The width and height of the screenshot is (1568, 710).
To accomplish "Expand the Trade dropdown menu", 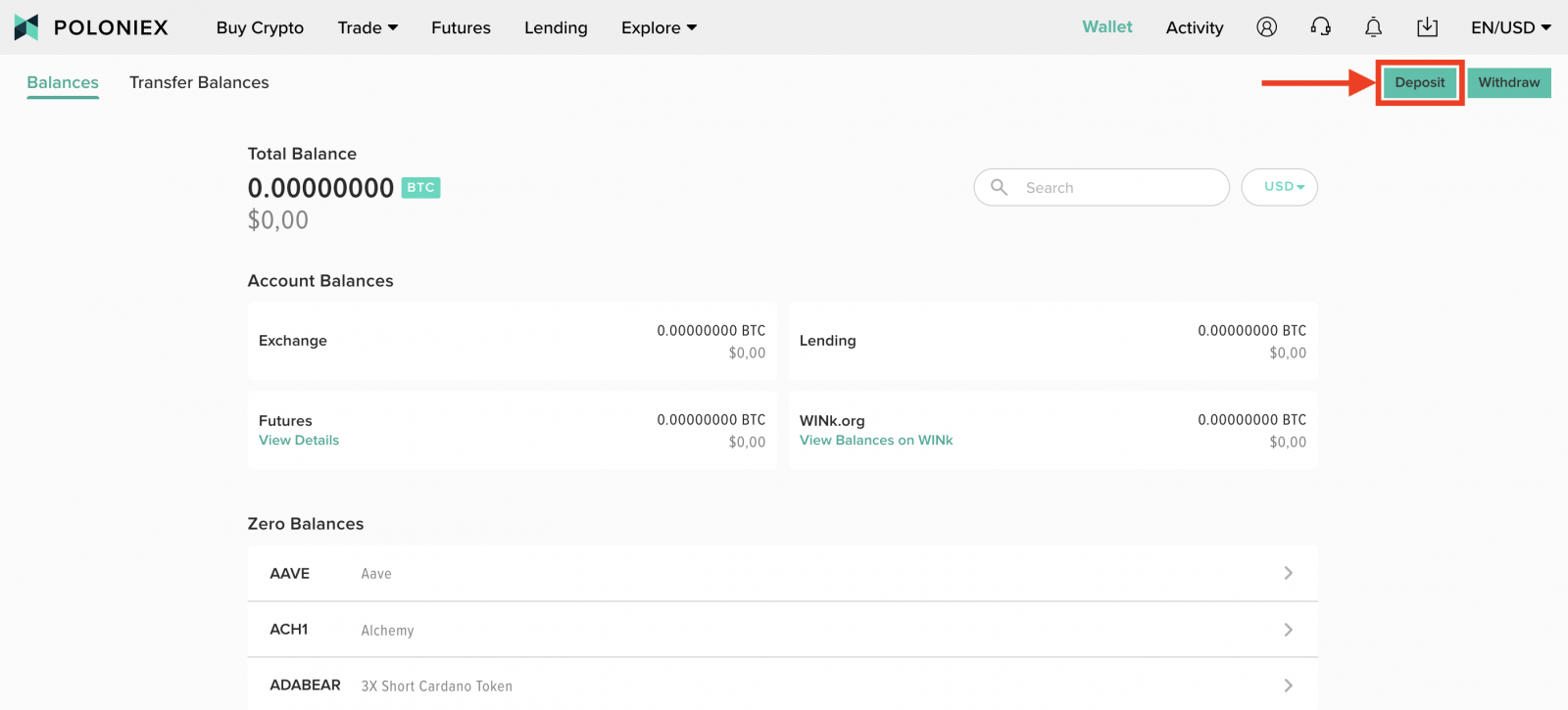I will pyautogui.click(x=367, y=27).
